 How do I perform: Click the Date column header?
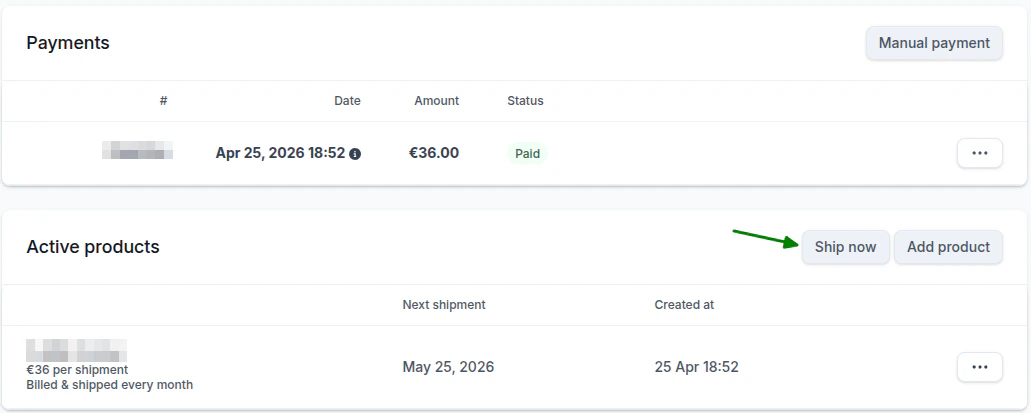[x=347, y=101]
